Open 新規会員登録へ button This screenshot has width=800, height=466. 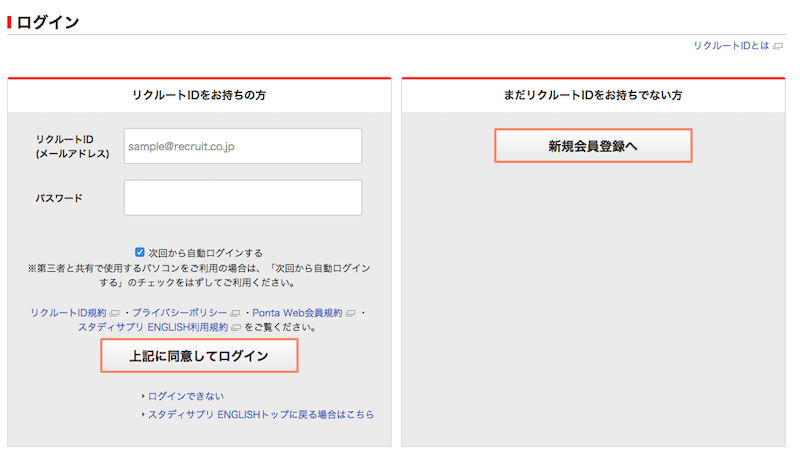coord(593,146)
